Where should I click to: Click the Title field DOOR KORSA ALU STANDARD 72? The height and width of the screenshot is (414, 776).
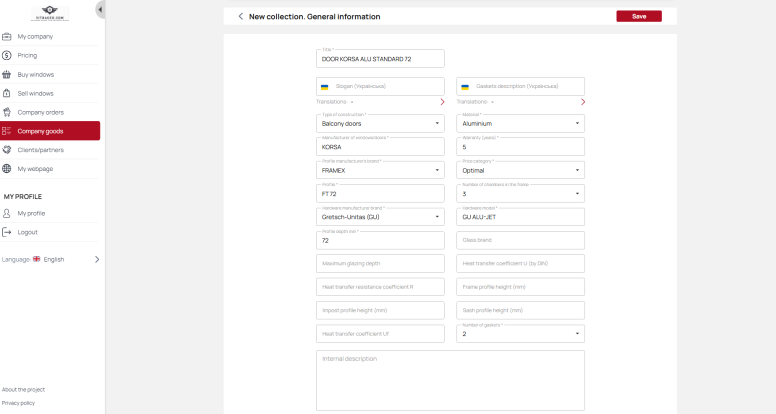click(380, 58)
